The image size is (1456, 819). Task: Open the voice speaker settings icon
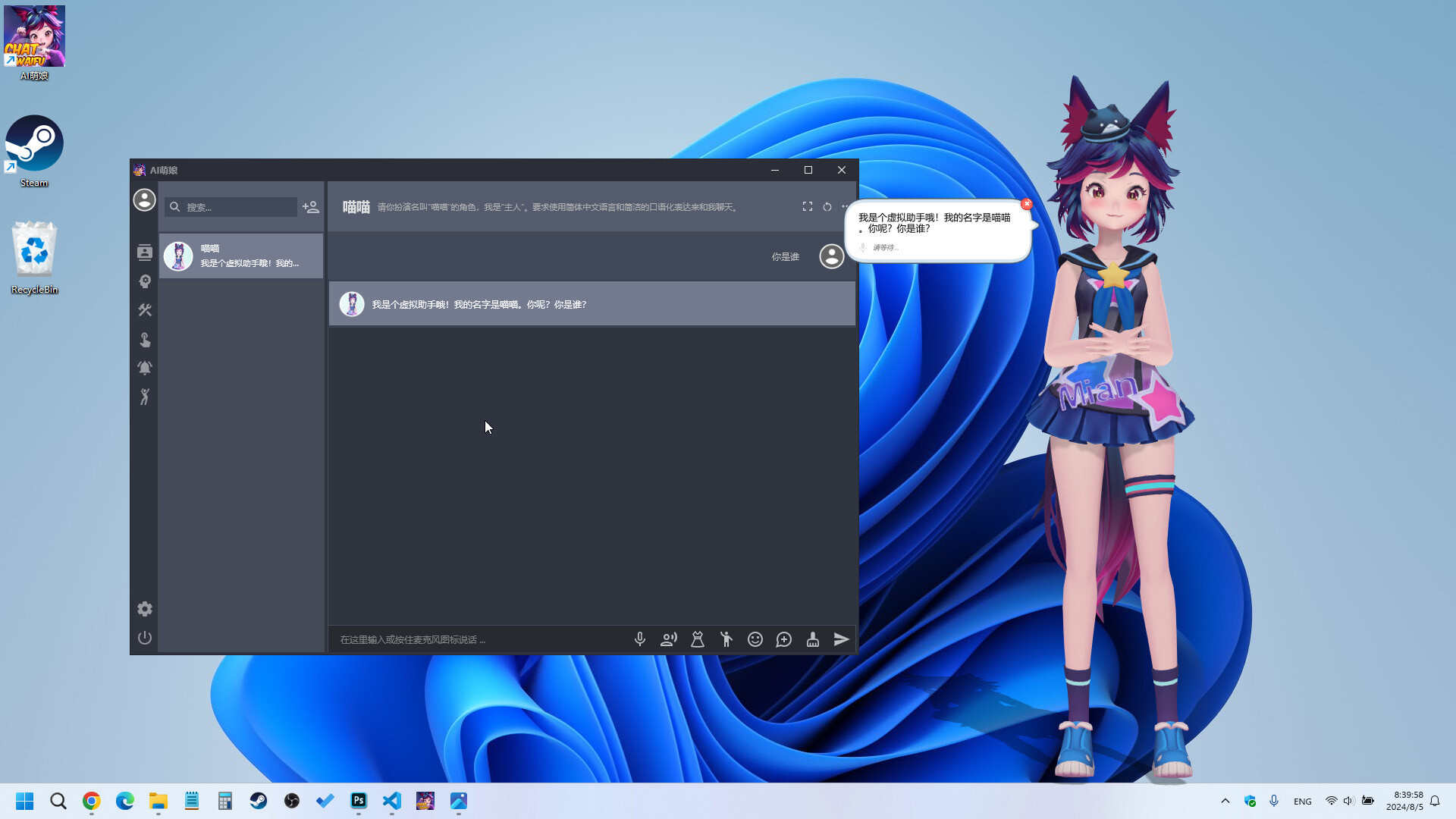click(x=668, y=639)
